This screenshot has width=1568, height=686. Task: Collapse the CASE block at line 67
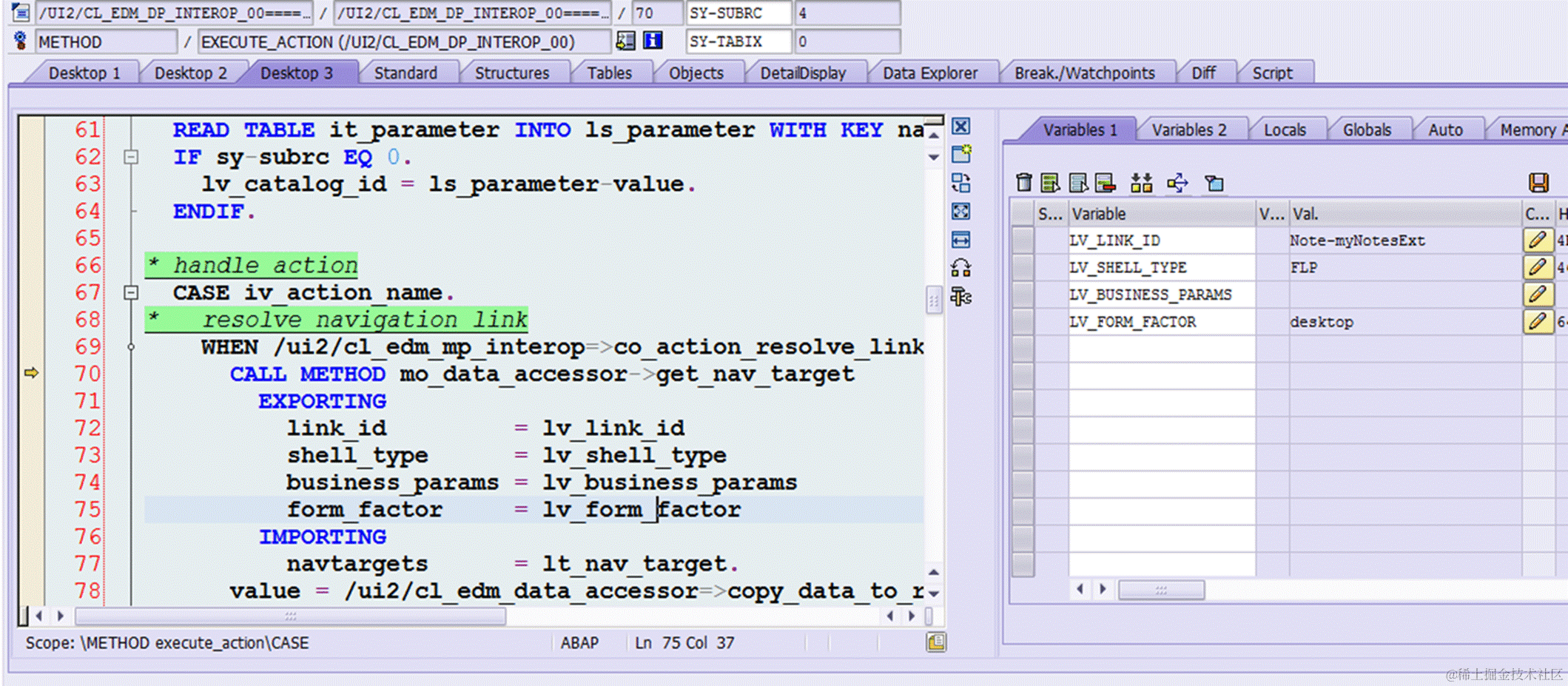coord(131,293)
